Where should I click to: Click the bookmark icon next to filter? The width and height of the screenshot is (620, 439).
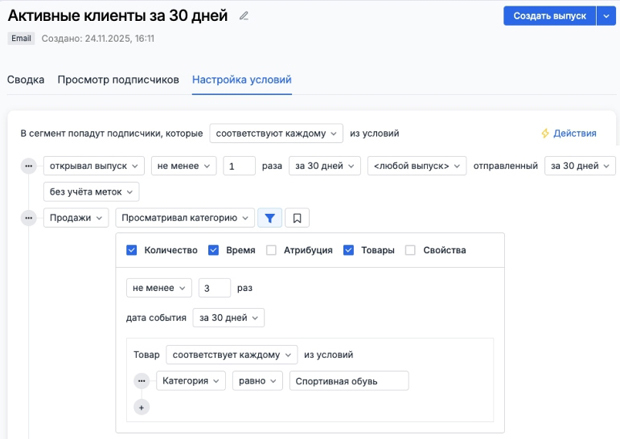pos(296,218)
